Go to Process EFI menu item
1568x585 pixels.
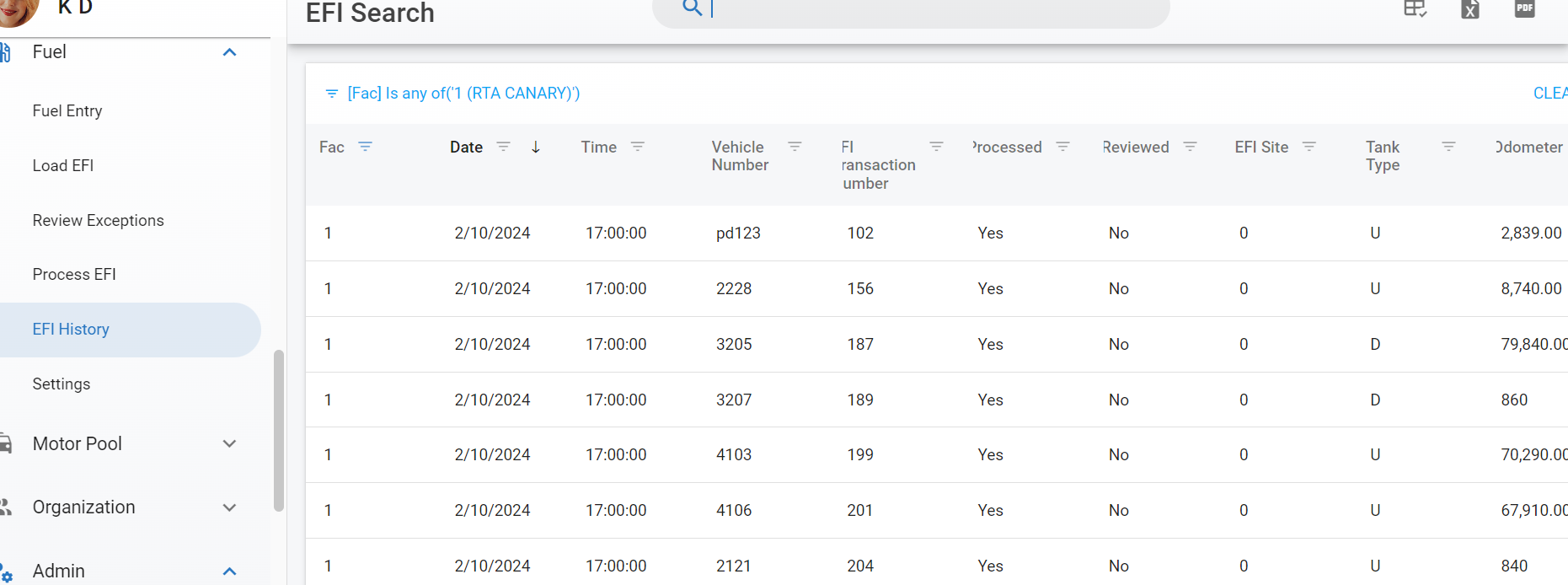(x=74, y=274)
